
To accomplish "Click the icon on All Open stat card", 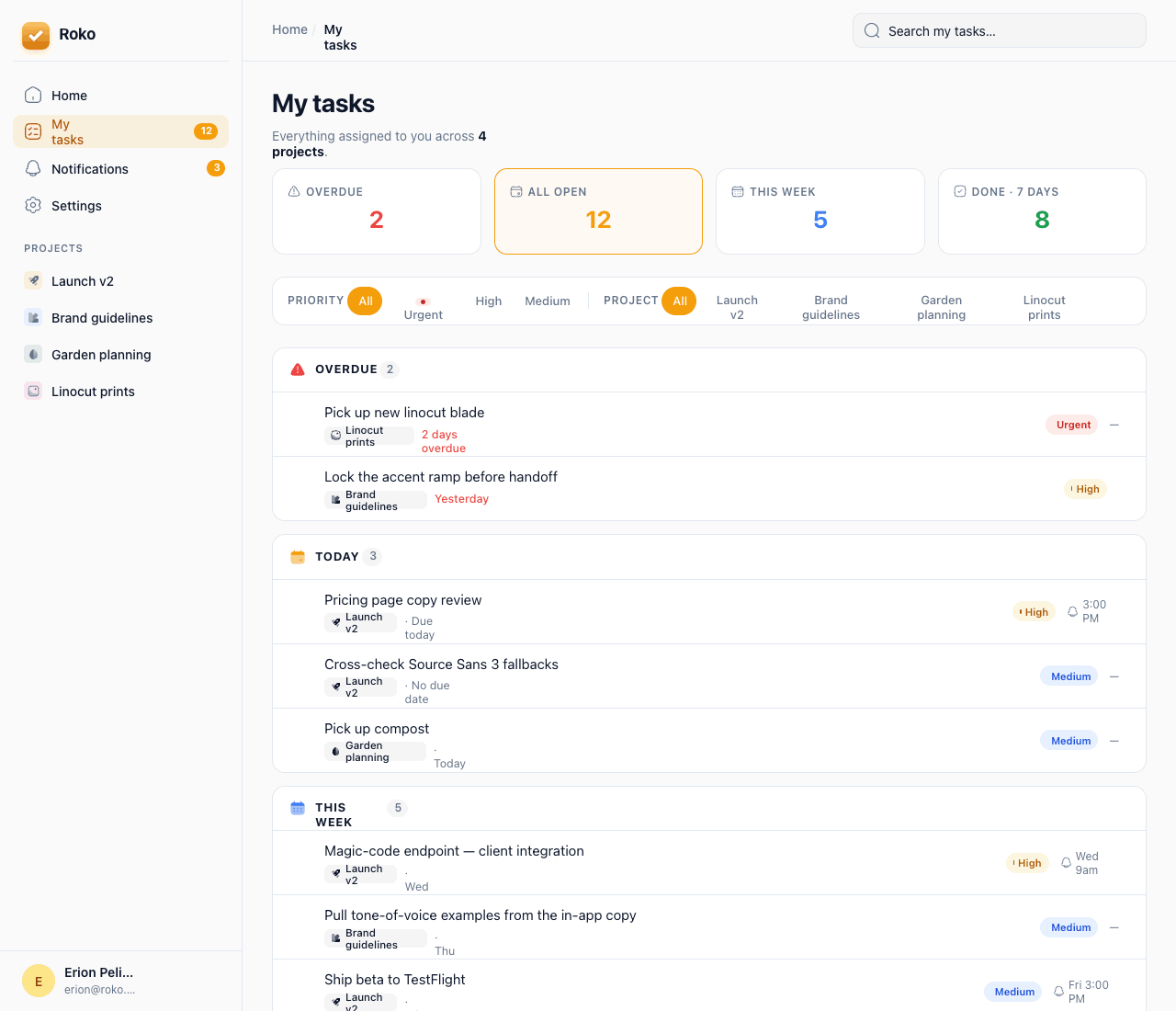I will coord(515,191).
